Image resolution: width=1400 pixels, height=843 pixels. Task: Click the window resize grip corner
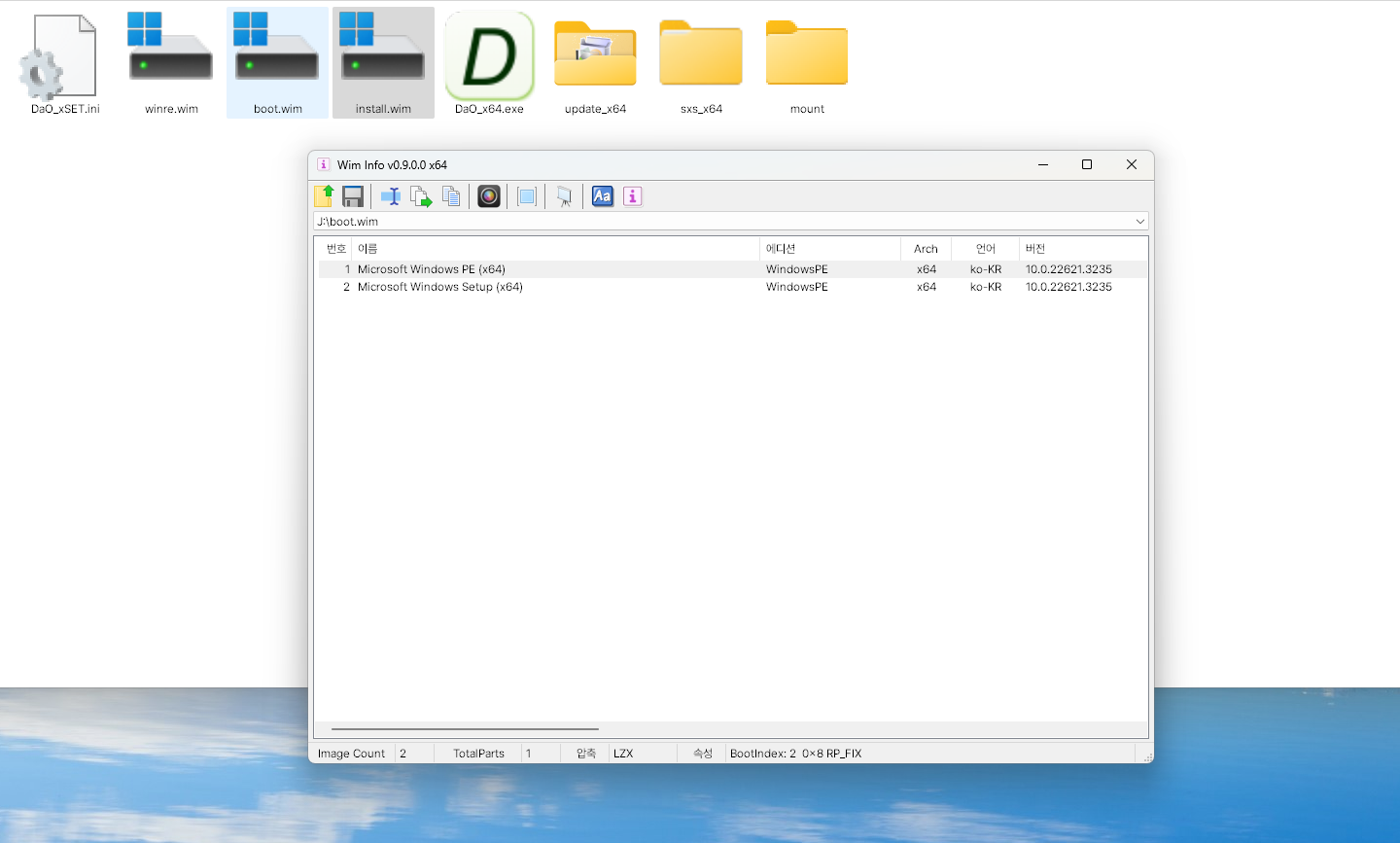click(x=1147, y=756)
